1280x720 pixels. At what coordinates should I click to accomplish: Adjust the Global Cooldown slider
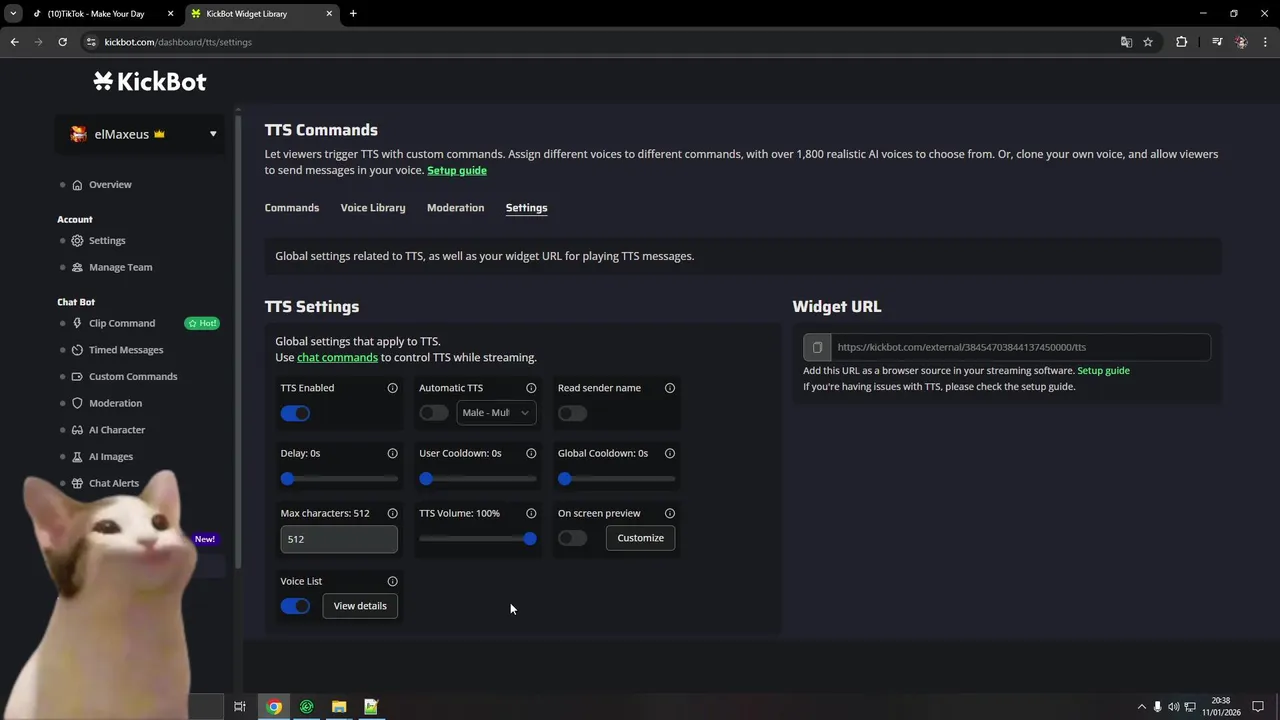click(x=617, y=479)
